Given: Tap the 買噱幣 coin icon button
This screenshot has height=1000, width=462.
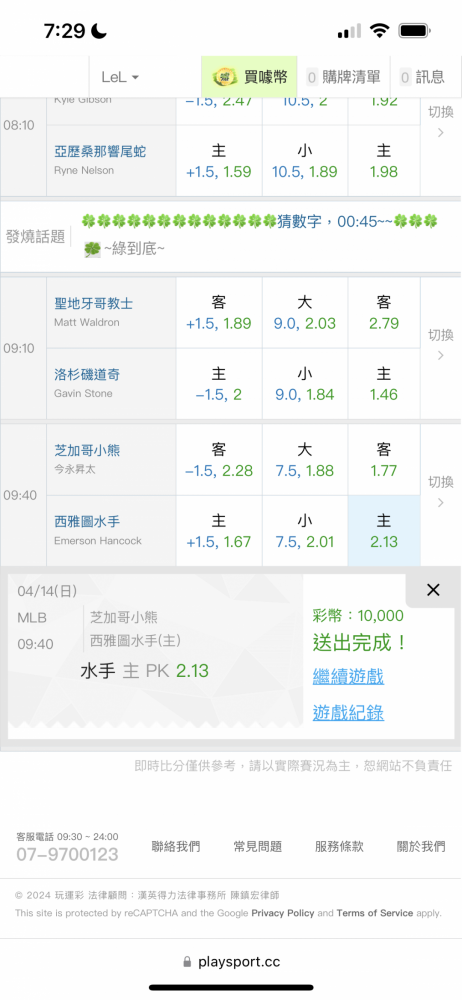Looking at the screenshot, I should tap(225, 77).
